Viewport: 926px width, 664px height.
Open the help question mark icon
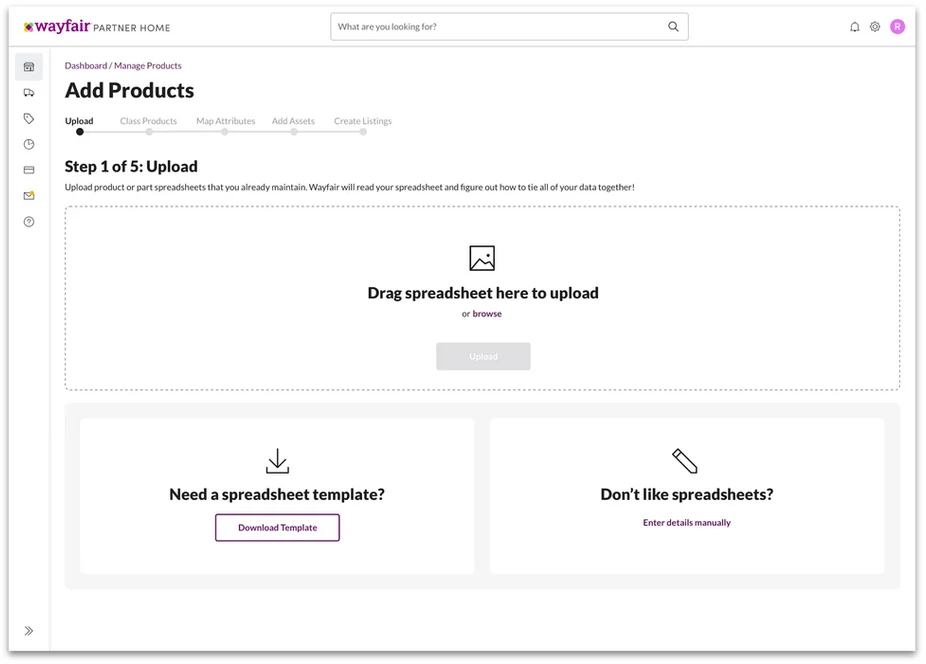point(29,222)
